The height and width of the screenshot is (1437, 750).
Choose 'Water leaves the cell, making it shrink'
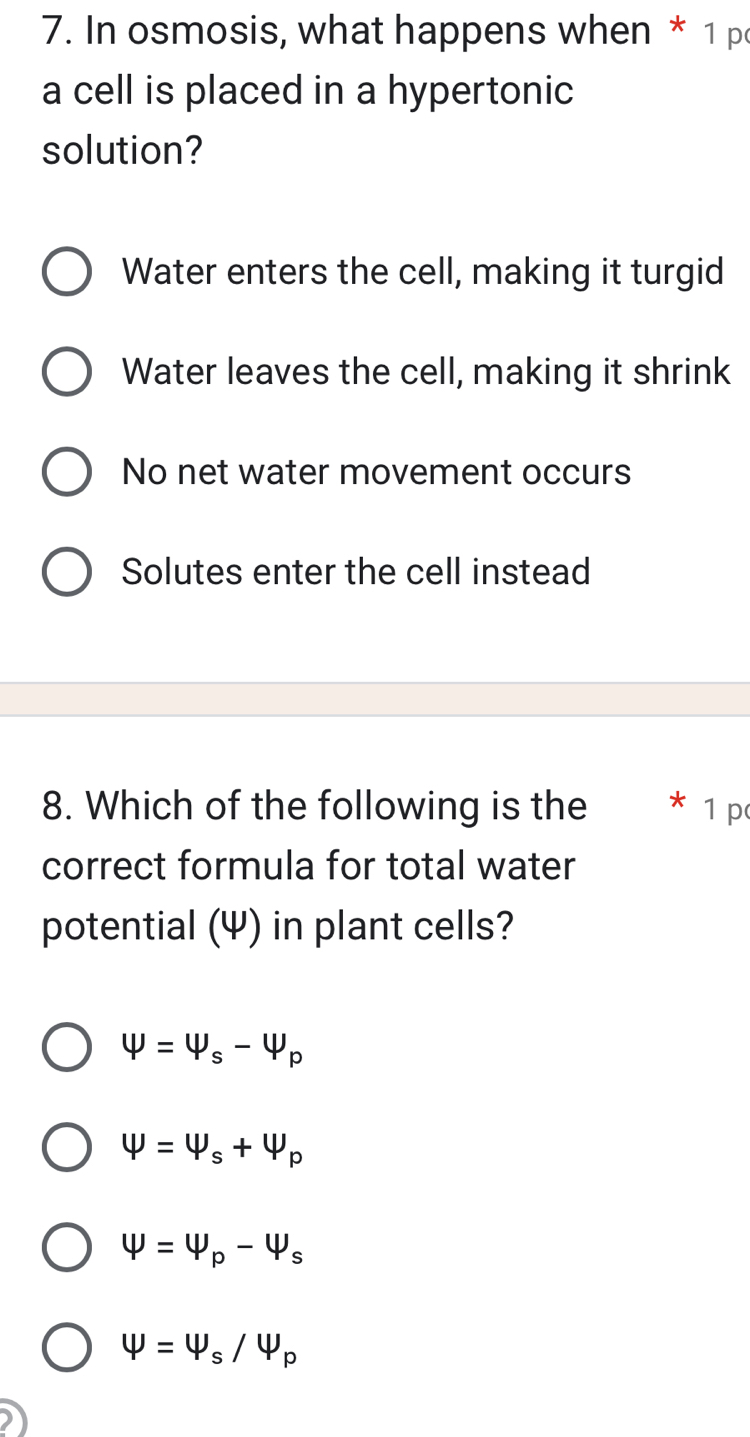67,372
